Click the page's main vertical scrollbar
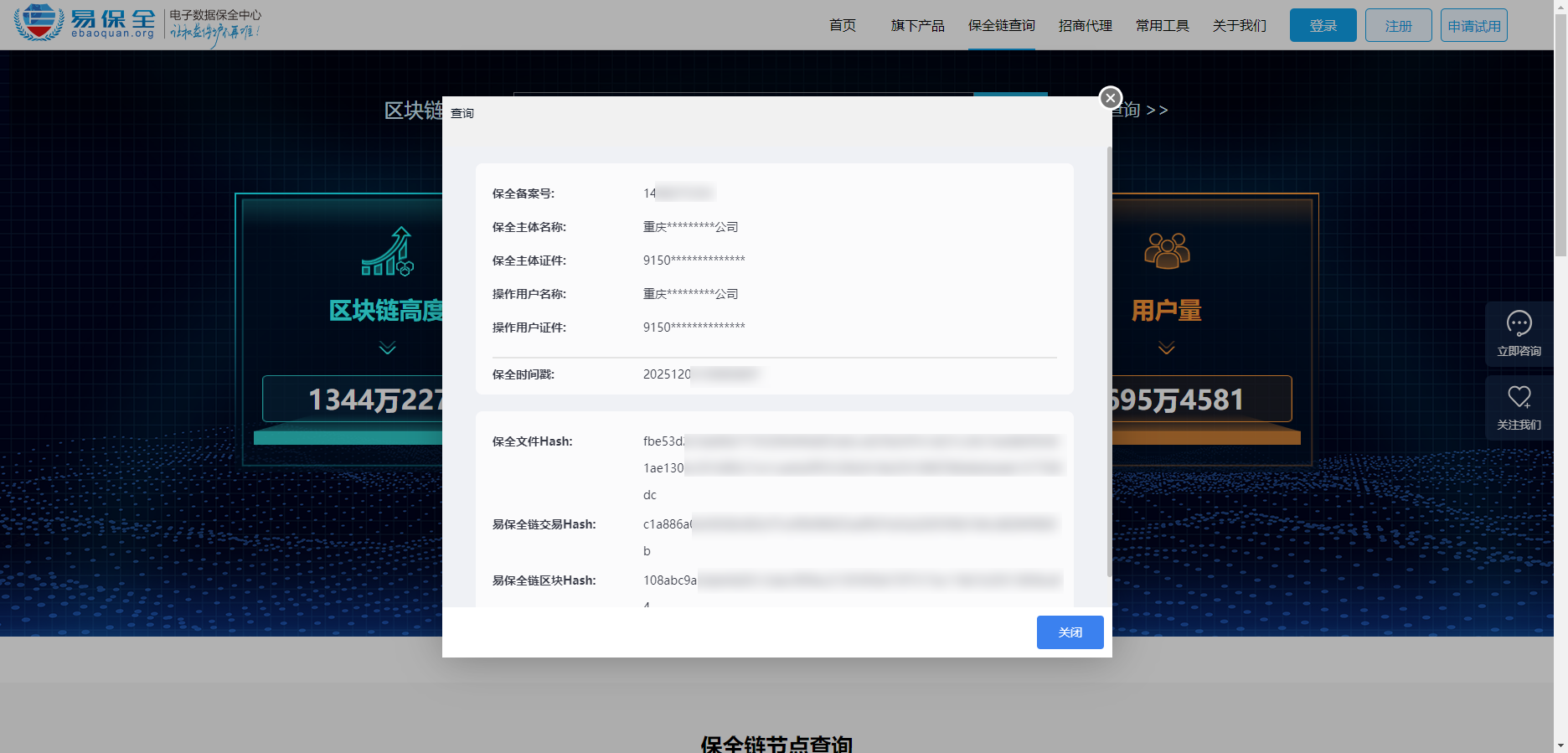Viewport: 1568px width, 753px height. click(1560, 134)
